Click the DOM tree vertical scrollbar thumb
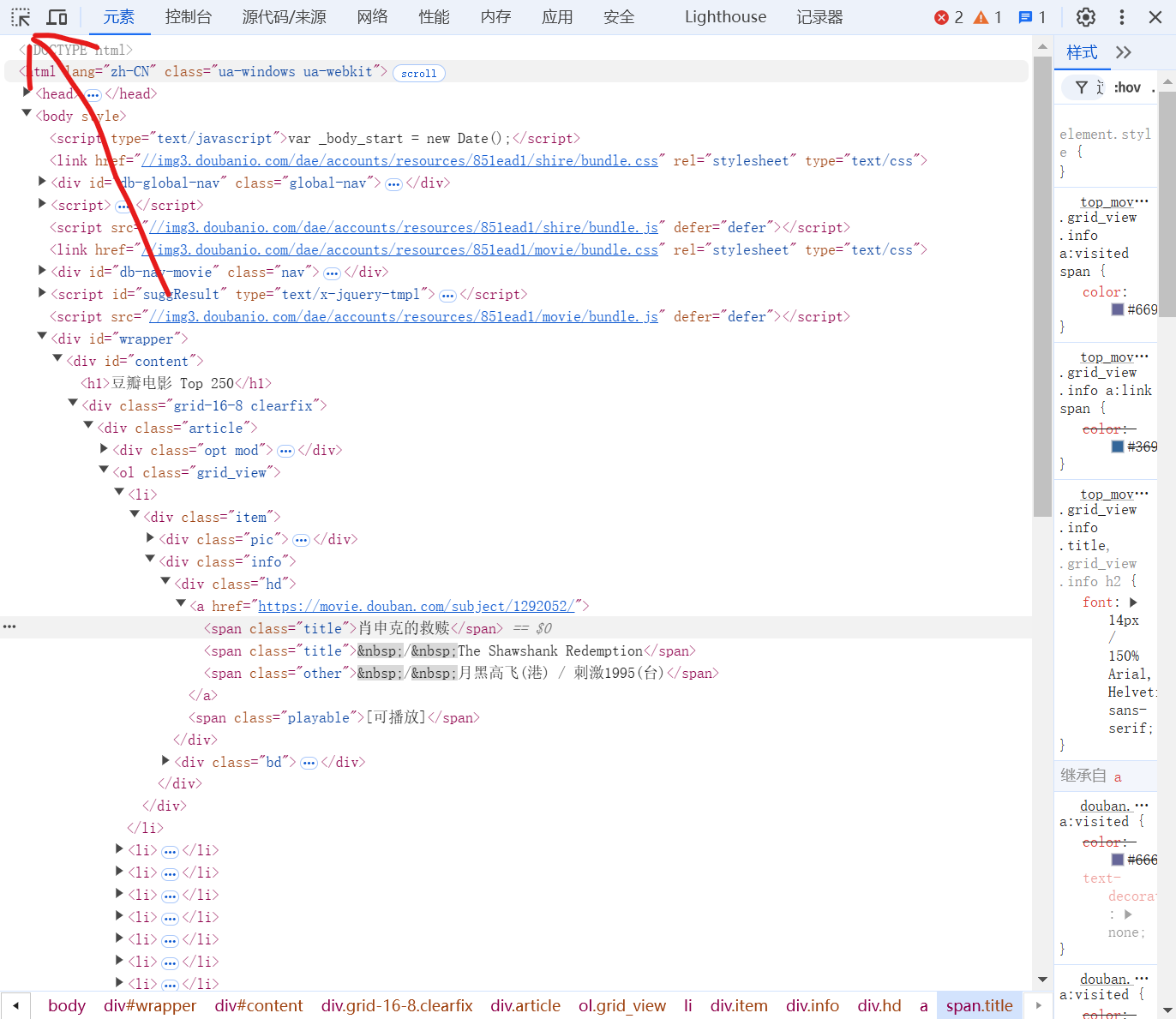The image size is (1176, 1019). click(1042, 286)
